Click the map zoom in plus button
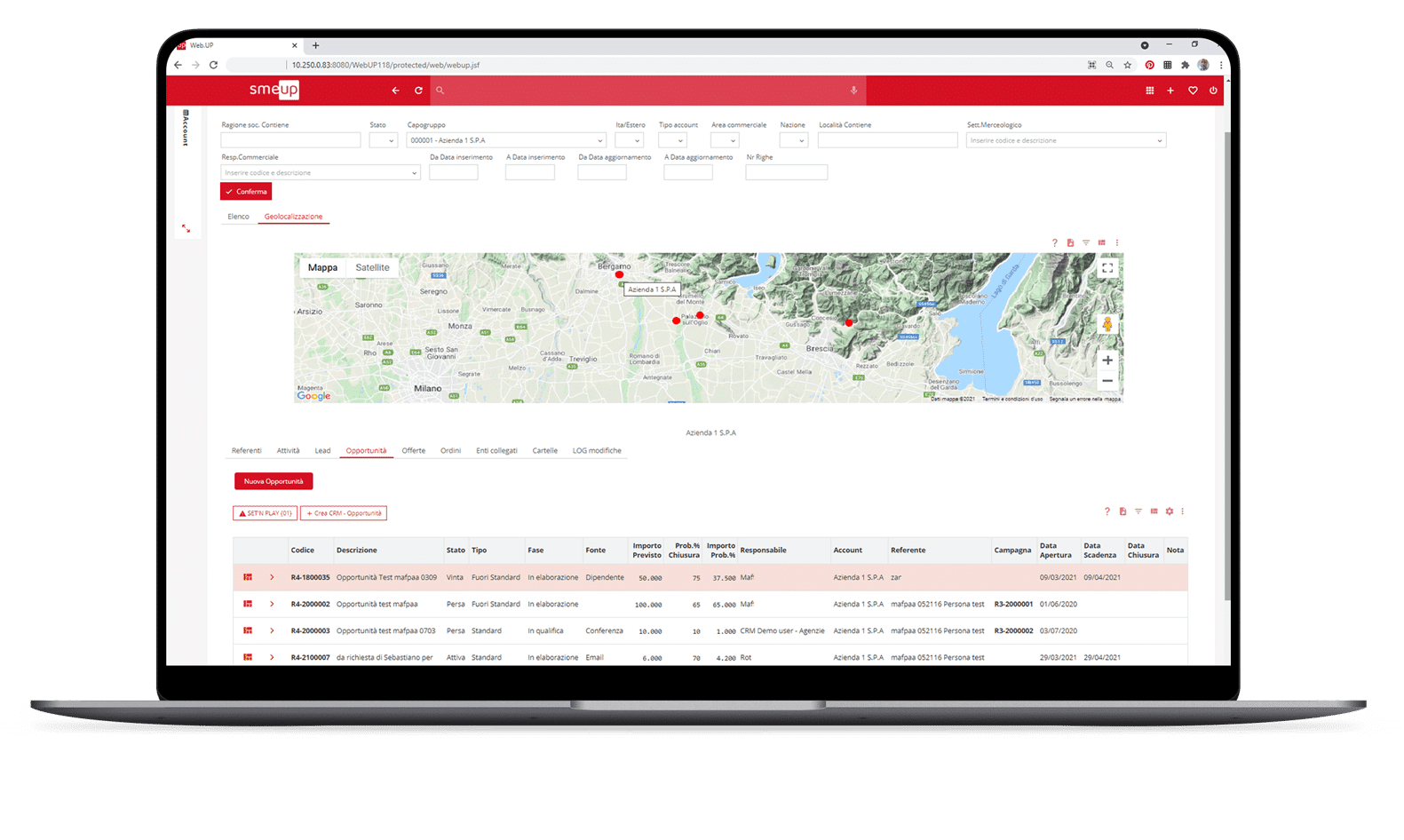 [x=1107, y=361]
